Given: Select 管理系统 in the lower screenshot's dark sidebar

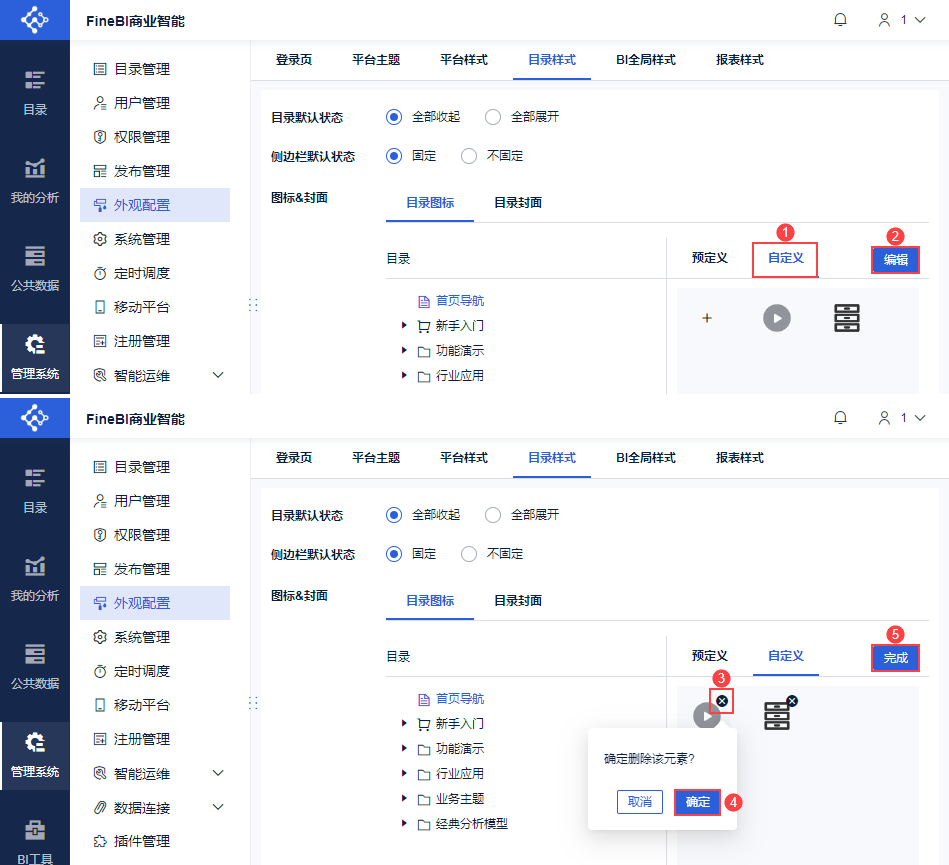Looking at the screenshot, I should [x=34, y=755].
